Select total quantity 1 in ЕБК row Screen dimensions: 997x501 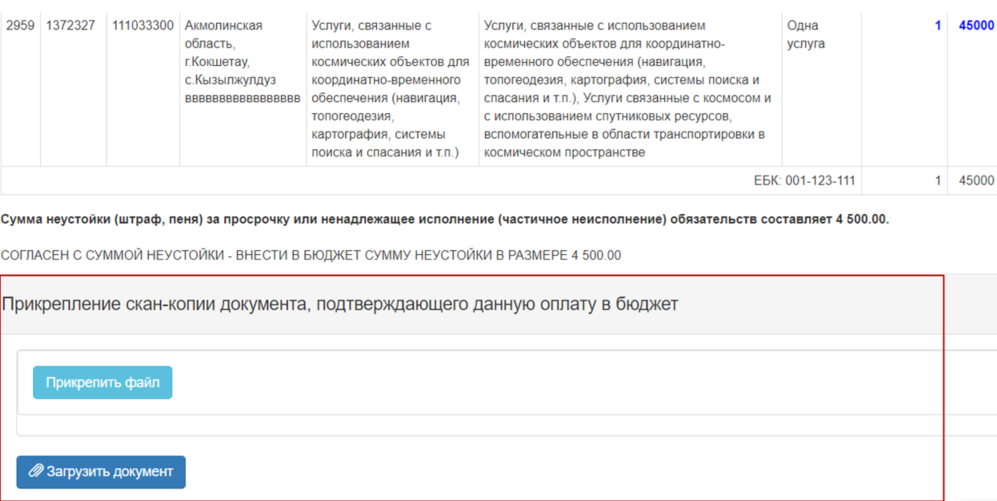[x=937, y=181]
